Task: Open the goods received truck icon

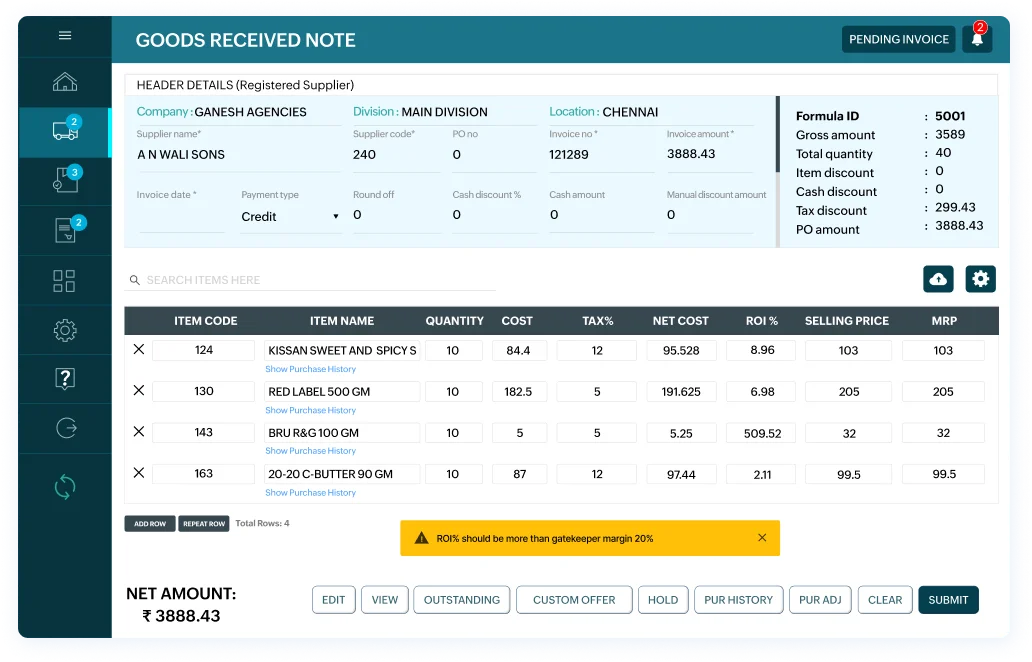Action: tap(64, 131)
